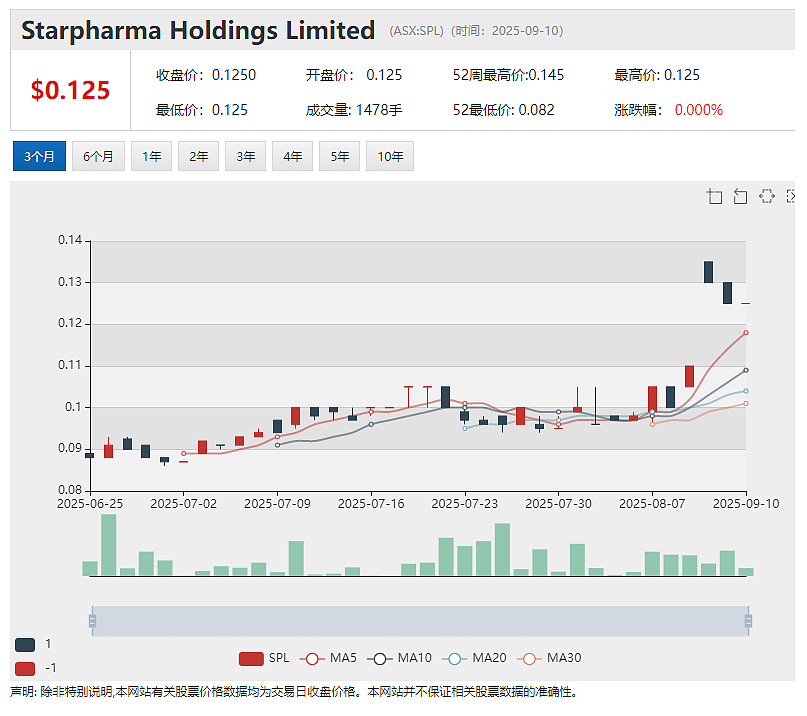Click the 最低价: 0.125 value
The height and width of the screenshot is (716, 807).
(x=202, y=110)
